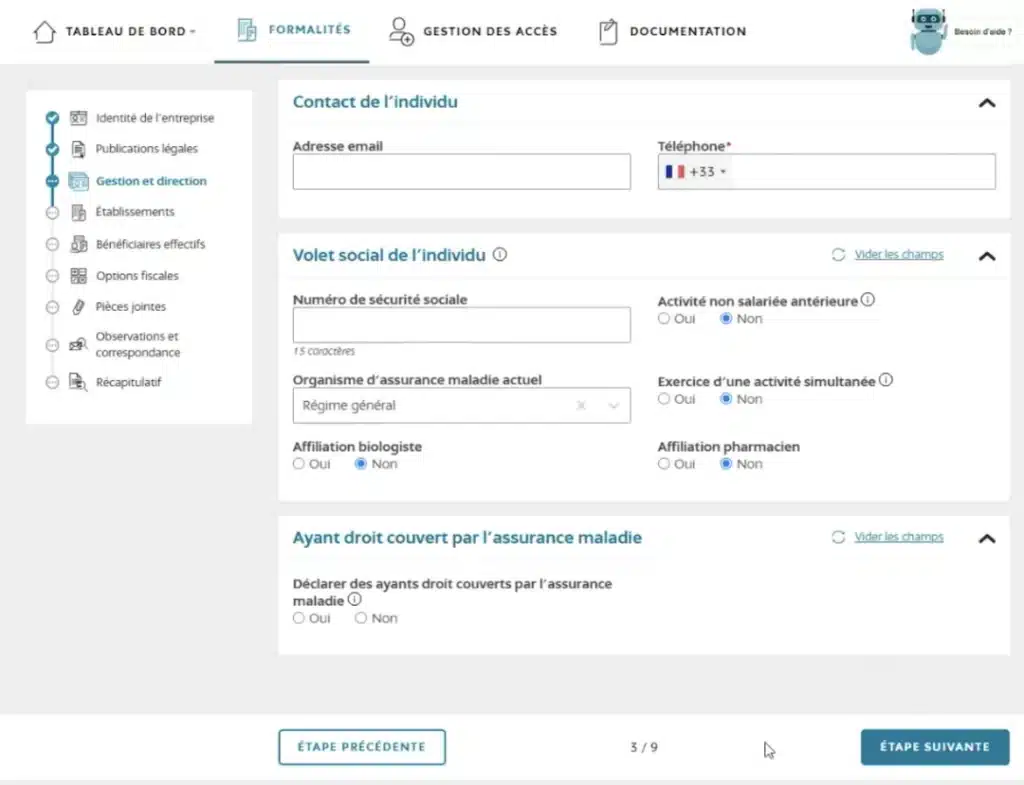The height and width of the screenshot is (785, 1024).
Task: Select the Publications légales sidebar icon
Action: pyautogui.click(x=80, y=148)
